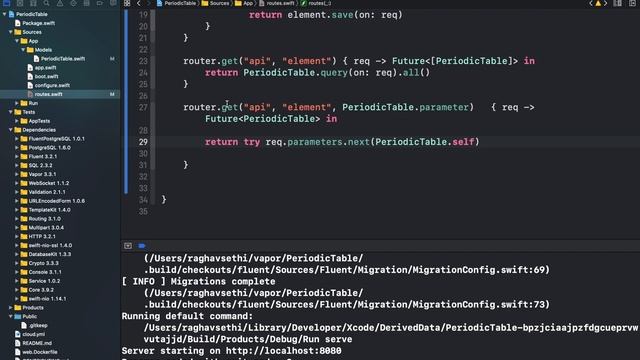Click routes.swift in the jump bar breadcrumb

pyautogui.click(x=280, y=3)
